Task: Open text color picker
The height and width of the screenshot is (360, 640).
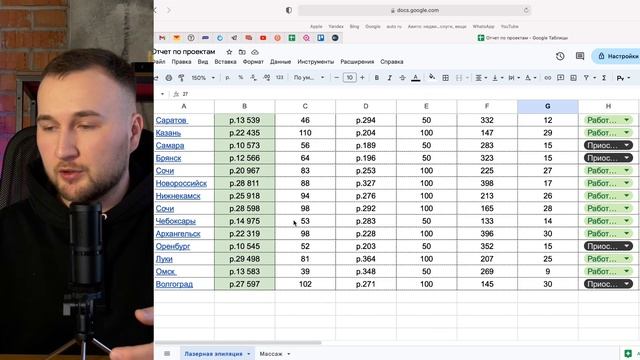Action: click(416, 78)
